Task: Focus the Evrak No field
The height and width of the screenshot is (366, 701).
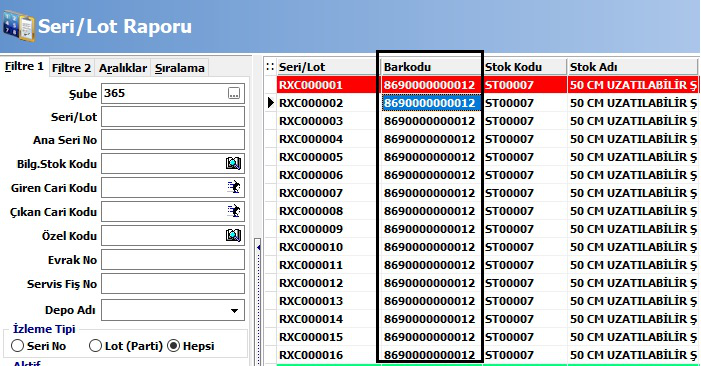Action: (173, 260)
